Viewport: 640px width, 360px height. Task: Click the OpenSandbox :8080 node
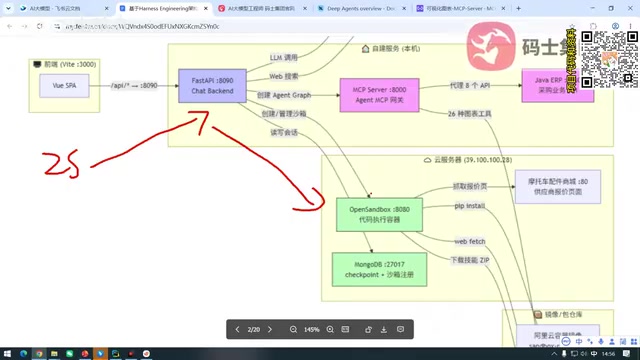379,215
